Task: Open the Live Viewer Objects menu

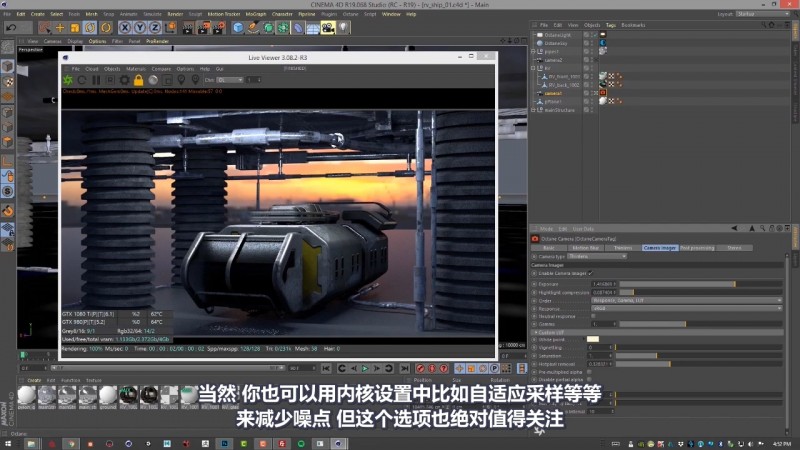Action: coord(112,69)
